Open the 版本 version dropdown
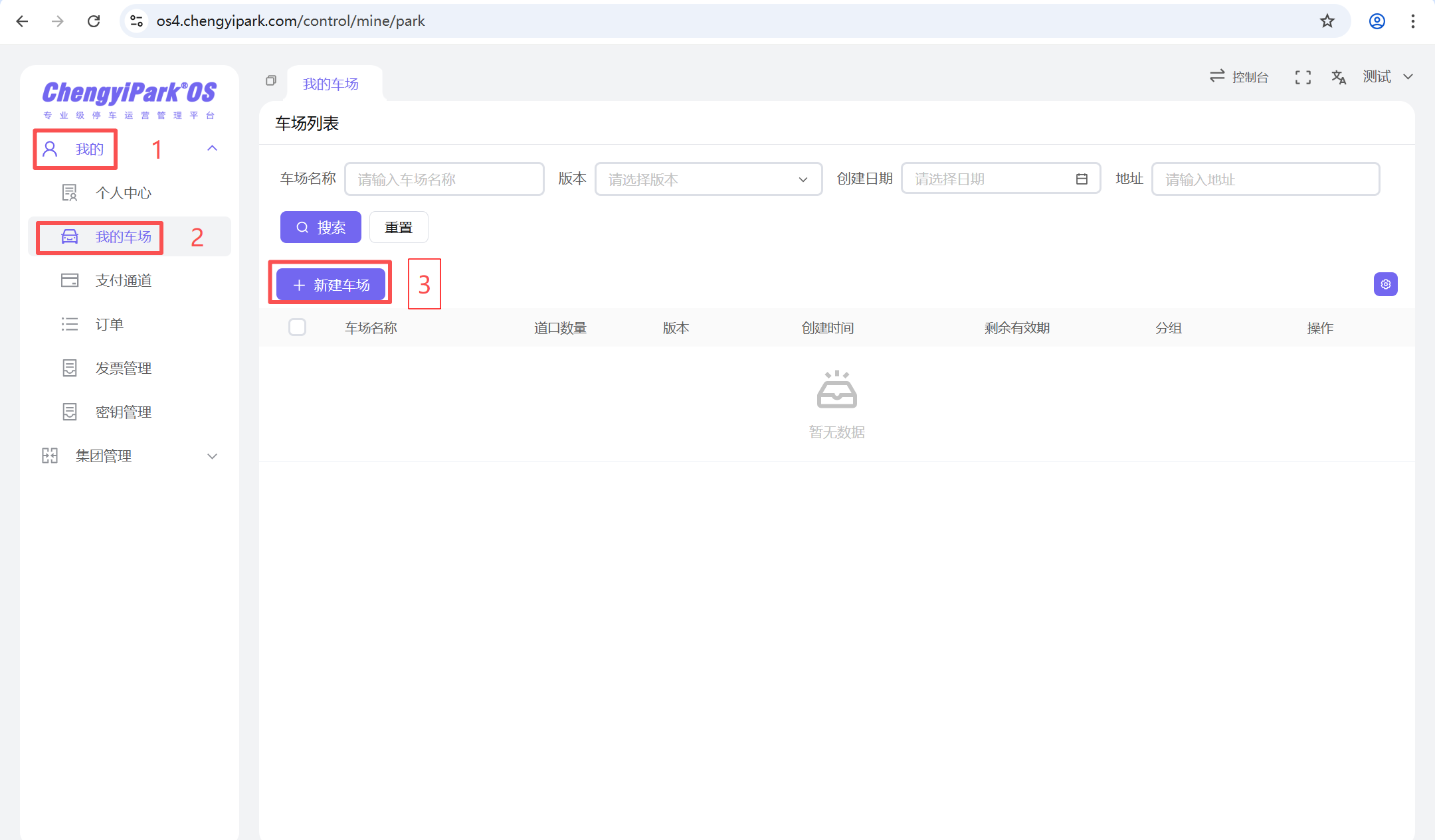Viewport: 1435px width, 840px height. click(x=708, y=179)
